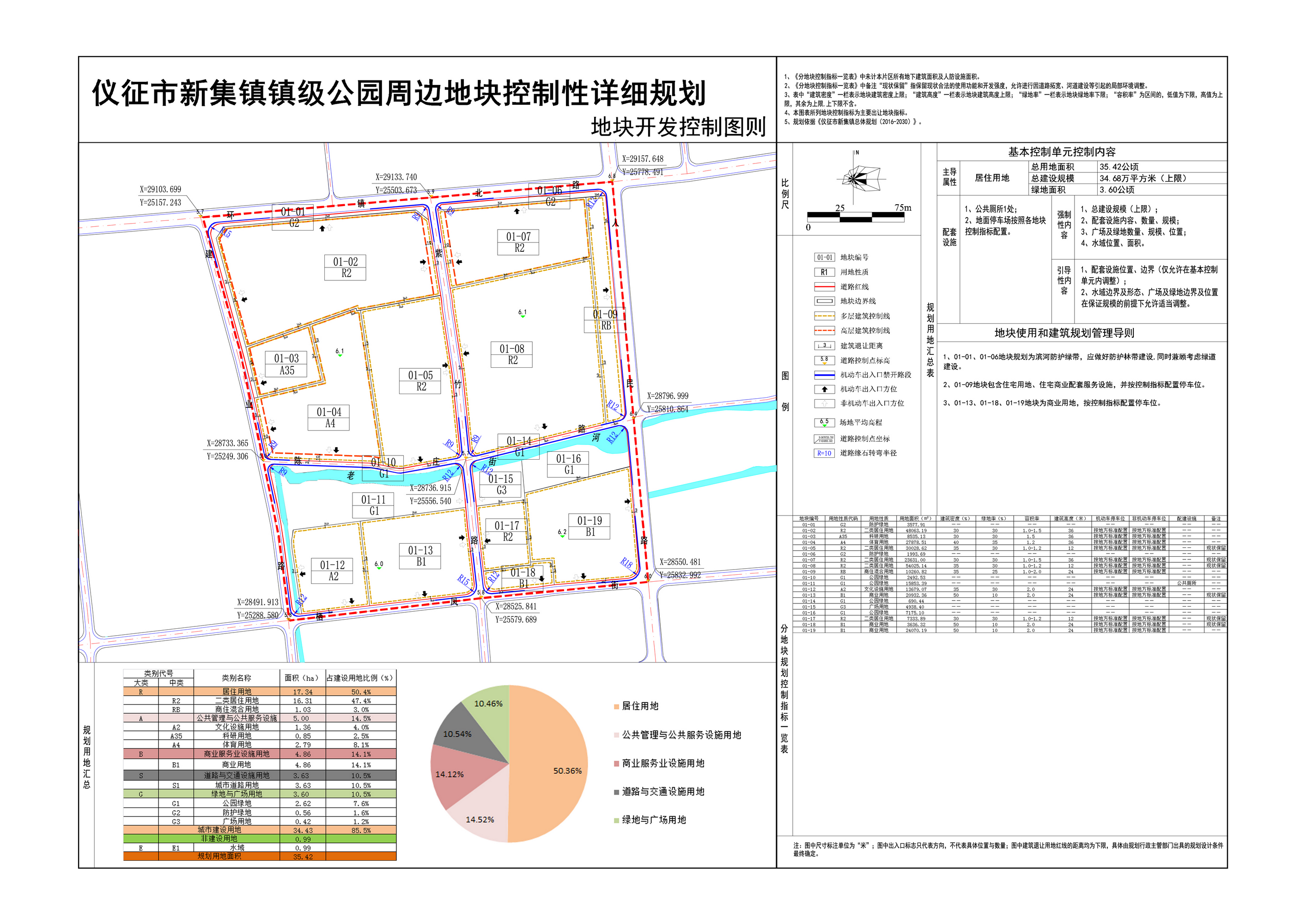1307x924 pixels.
Task: Click the 'R1' legend symbol for 用地性质
Action: [x=824, y=272]
